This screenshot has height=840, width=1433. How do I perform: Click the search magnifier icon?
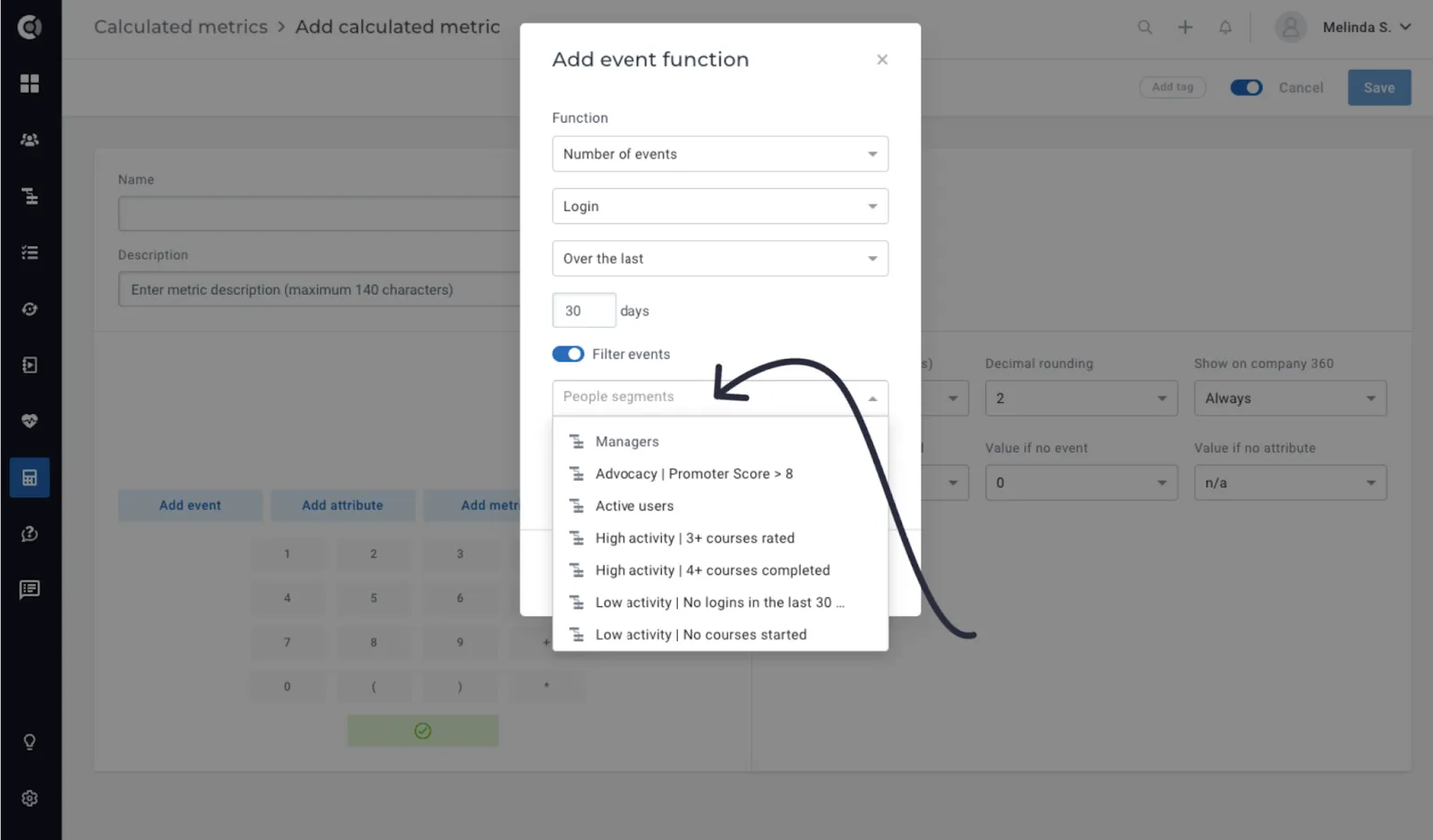point(1145,27)
